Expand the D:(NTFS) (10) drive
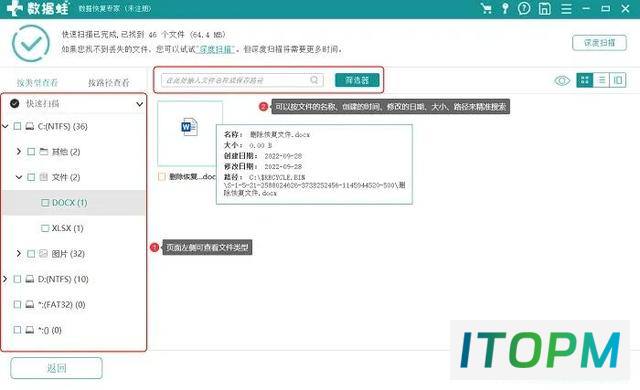Screen dimensions: 640x390 (x=5, y=279)
